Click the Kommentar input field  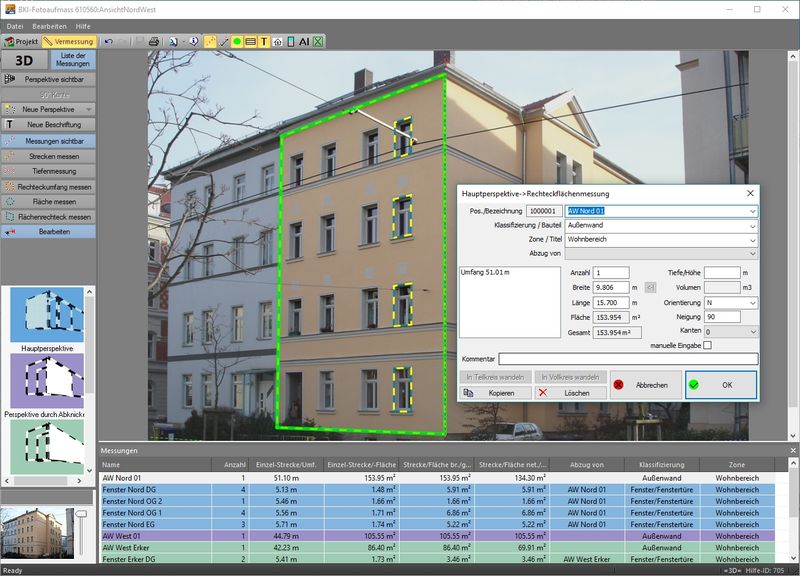[628, 359]
